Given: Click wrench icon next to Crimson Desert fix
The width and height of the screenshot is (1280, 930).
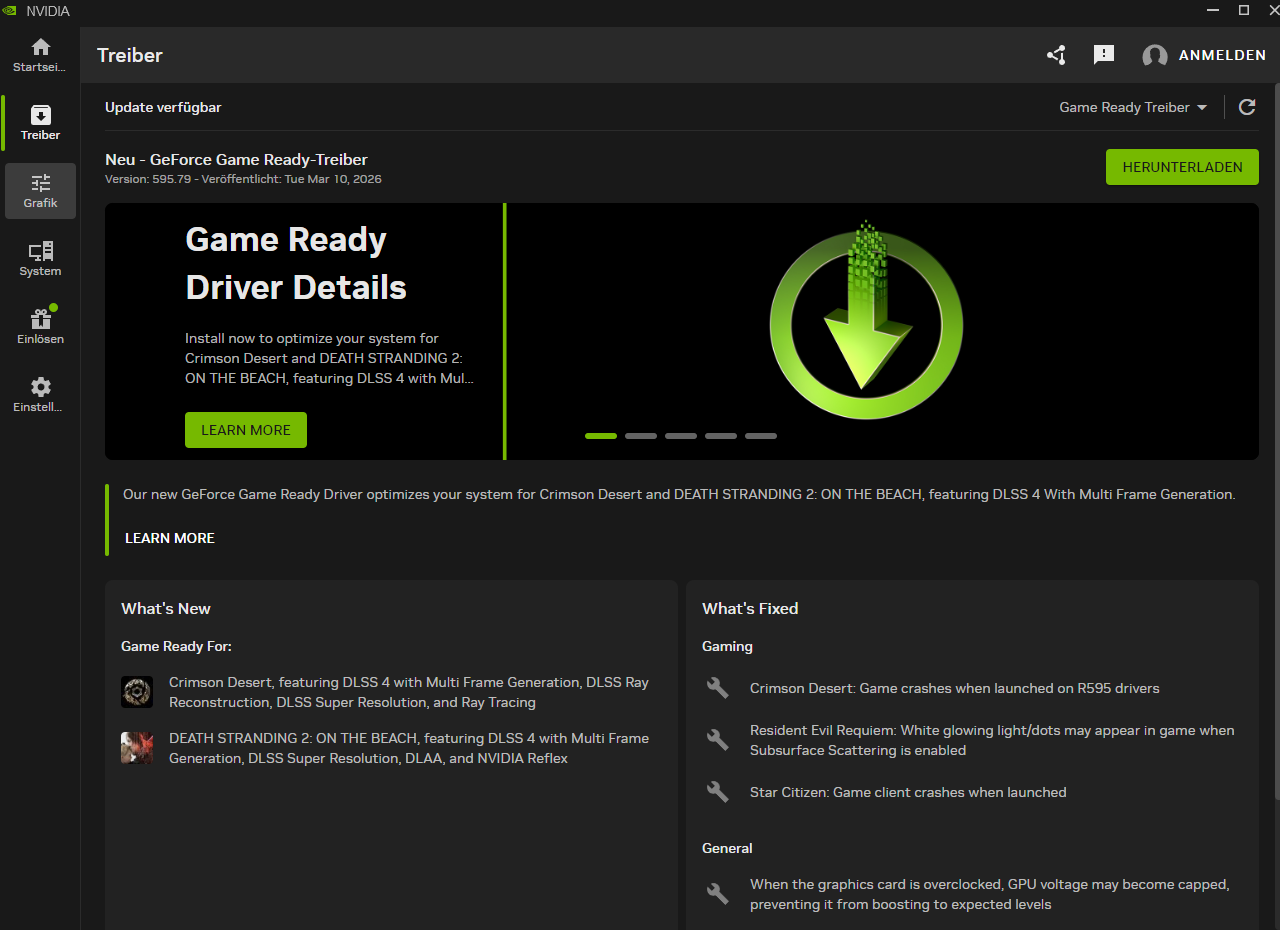Looking at the screenshot, I should [x=718, y=688].
